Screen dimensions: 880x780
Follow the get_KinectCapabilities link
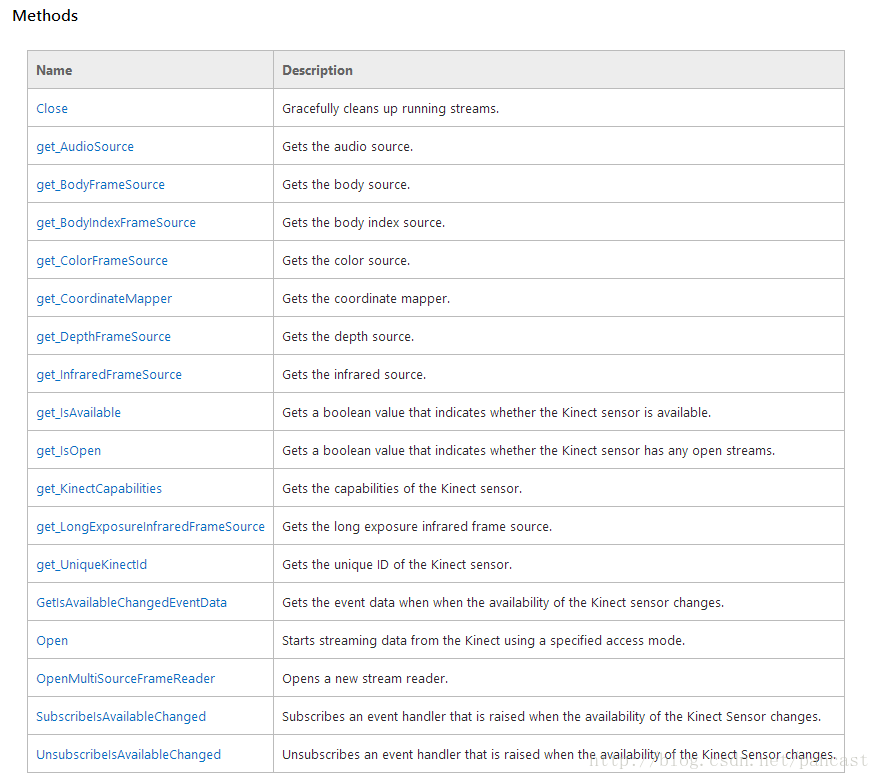click(x=99, y=489)
